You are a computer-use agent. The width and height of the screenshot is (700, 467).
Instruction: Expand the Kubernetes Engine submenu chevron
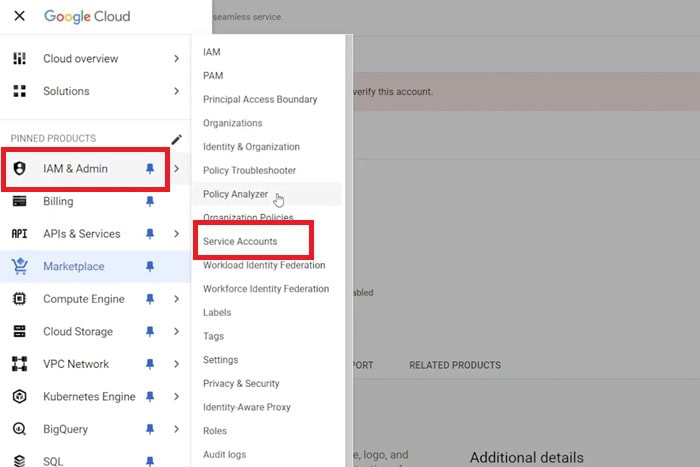[x=176, y=396]
